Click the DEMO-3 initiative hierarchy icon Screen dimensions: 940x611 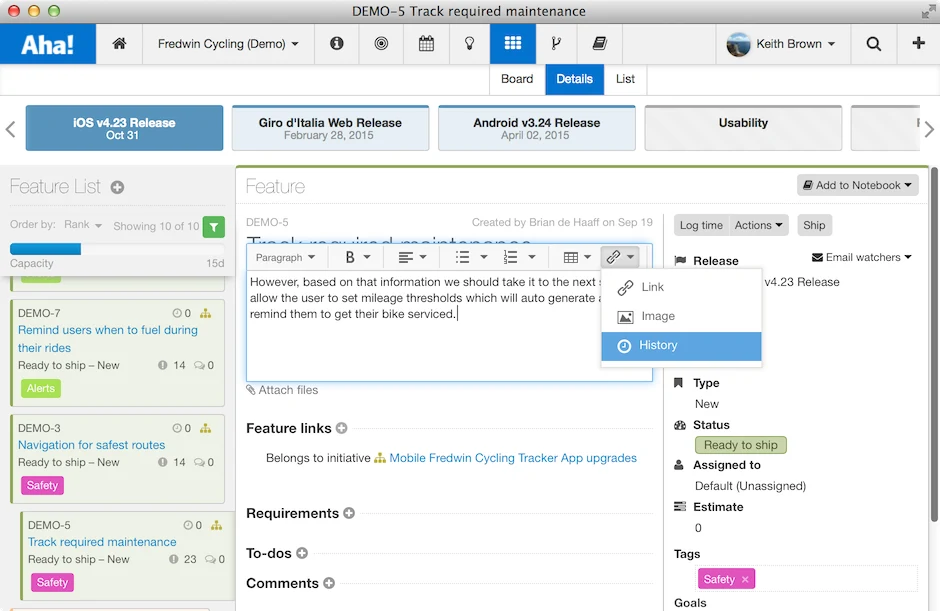[x=206, y=428]
